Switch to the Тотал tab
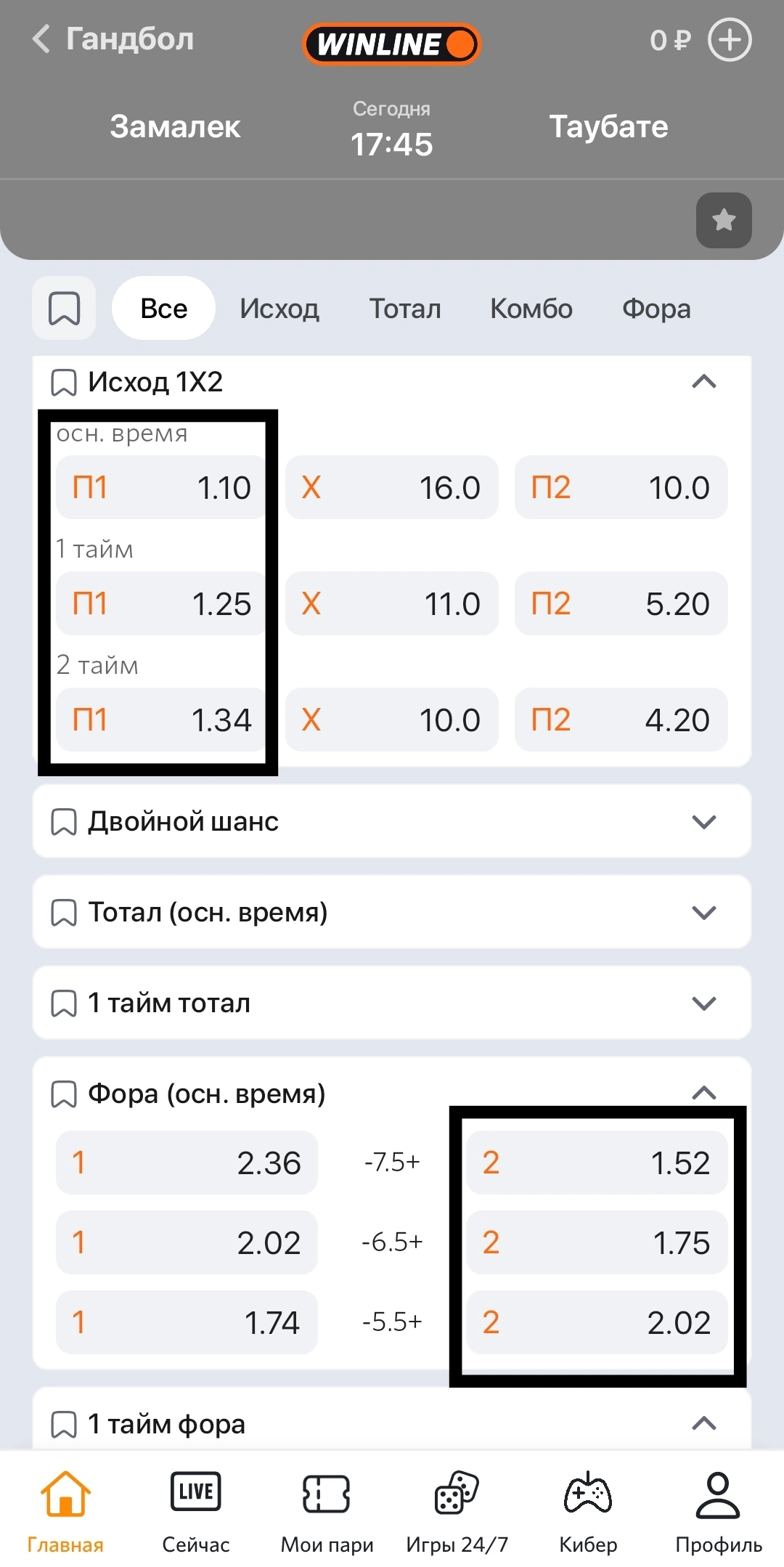 [x=405, y=309]
